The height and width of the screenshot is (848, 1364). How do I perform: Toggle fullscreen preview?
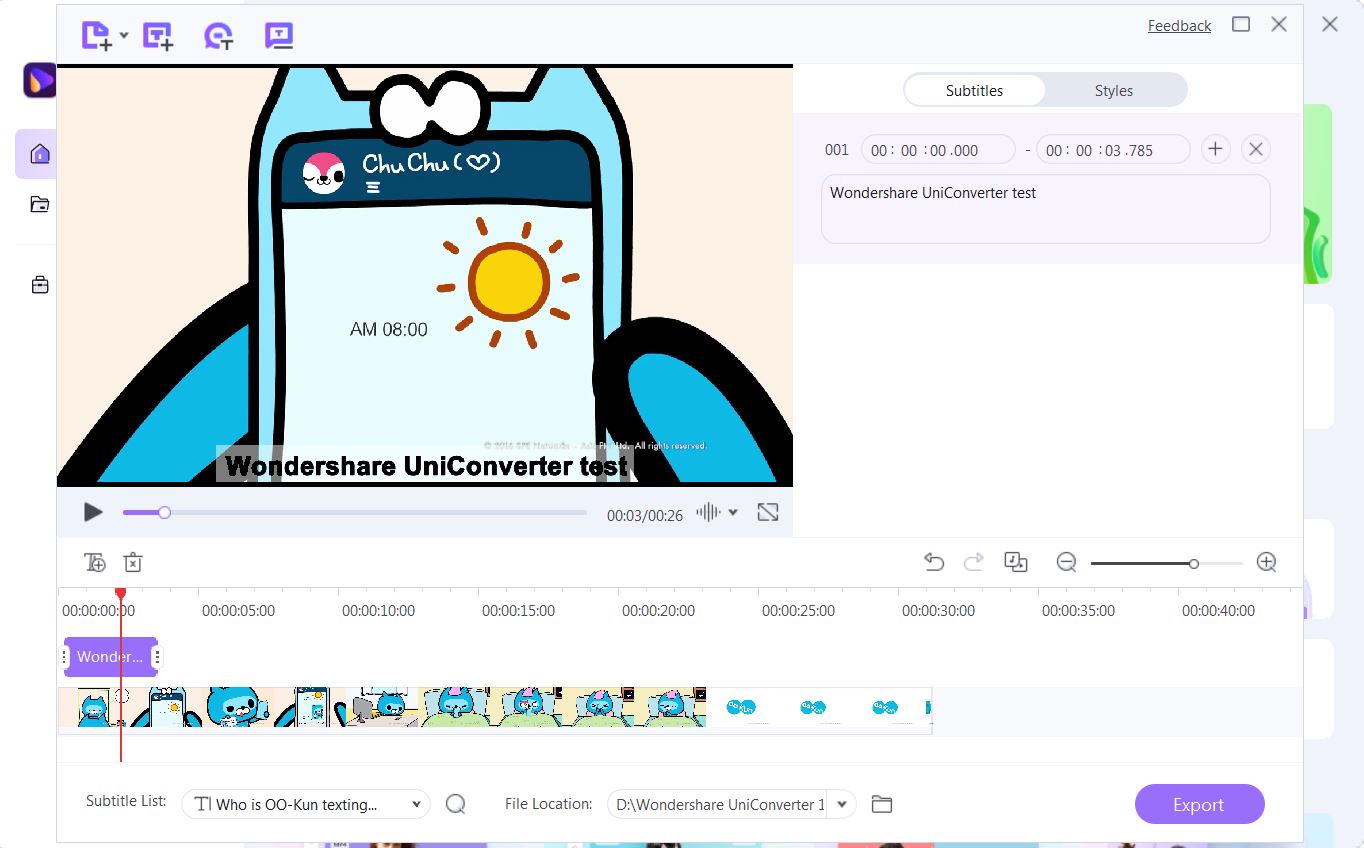[x=768, y=512]
